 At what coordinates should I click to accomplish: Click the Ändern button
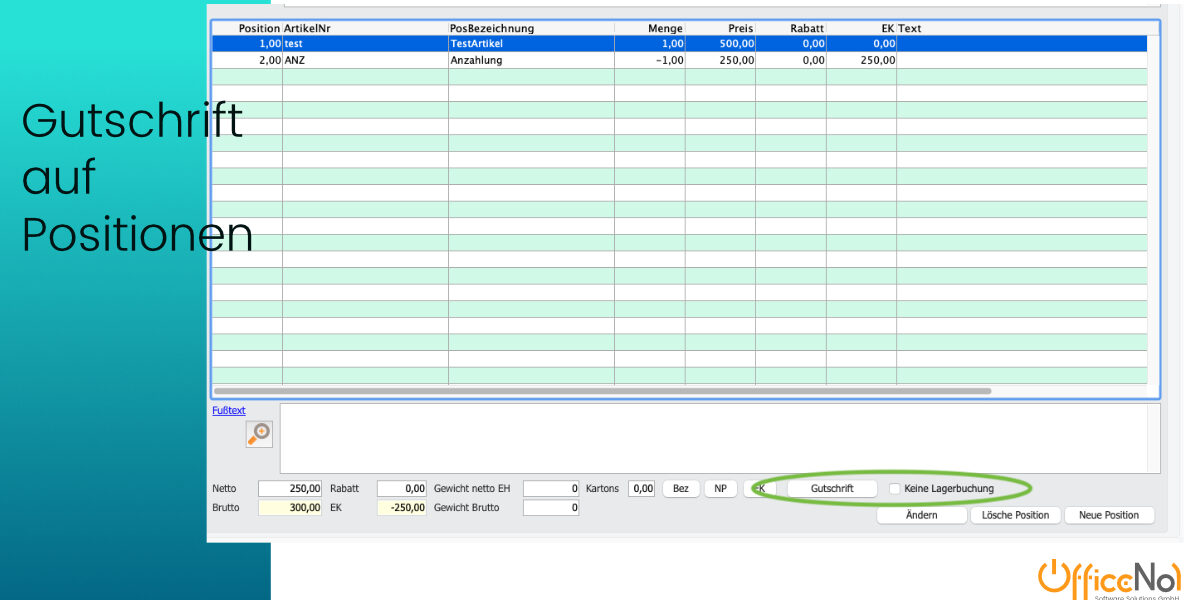point(922,515)
